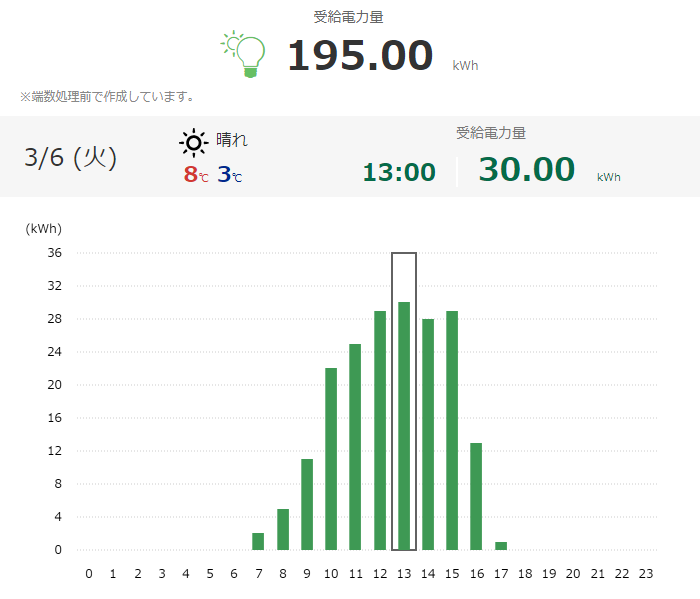Click hour label 18 on x-axis
The height and width of the screenshot is (599, 700).
[525, 574]
